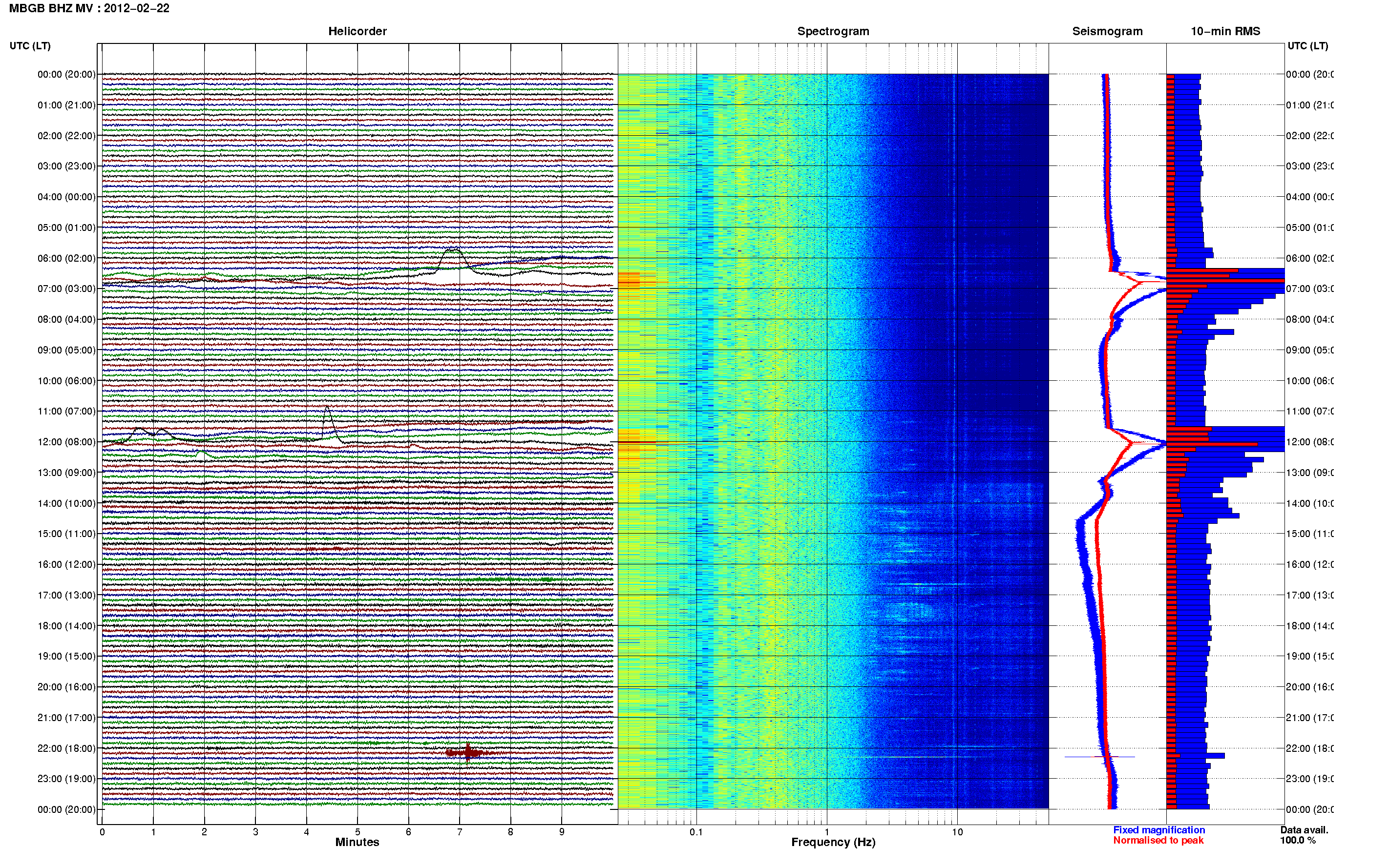
Task: Click the '10' frequency tick label
Action: click(957, 832)
